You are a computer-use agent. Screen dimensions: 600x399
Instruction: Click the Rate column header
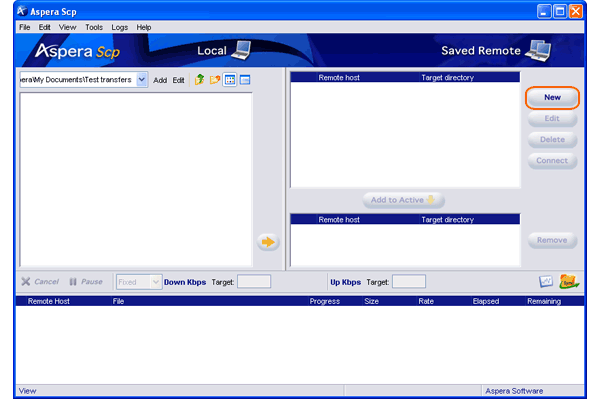(x=426, y=301)
